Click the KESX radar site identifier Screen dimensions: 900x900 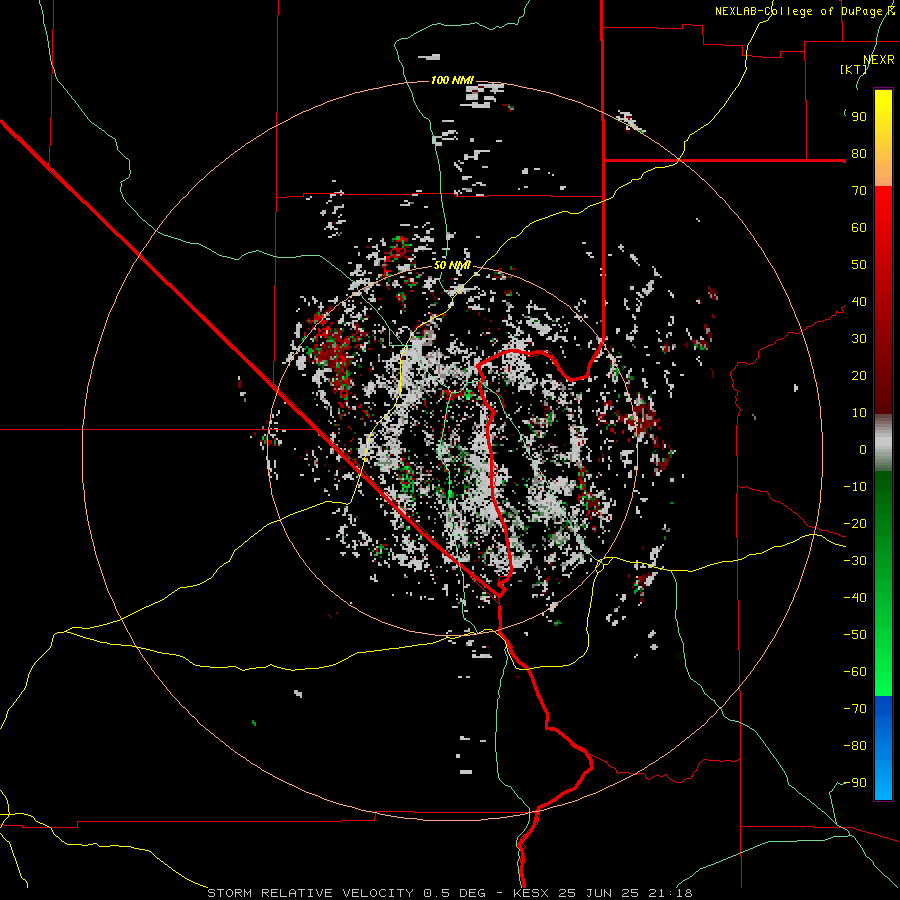point(530,893)
